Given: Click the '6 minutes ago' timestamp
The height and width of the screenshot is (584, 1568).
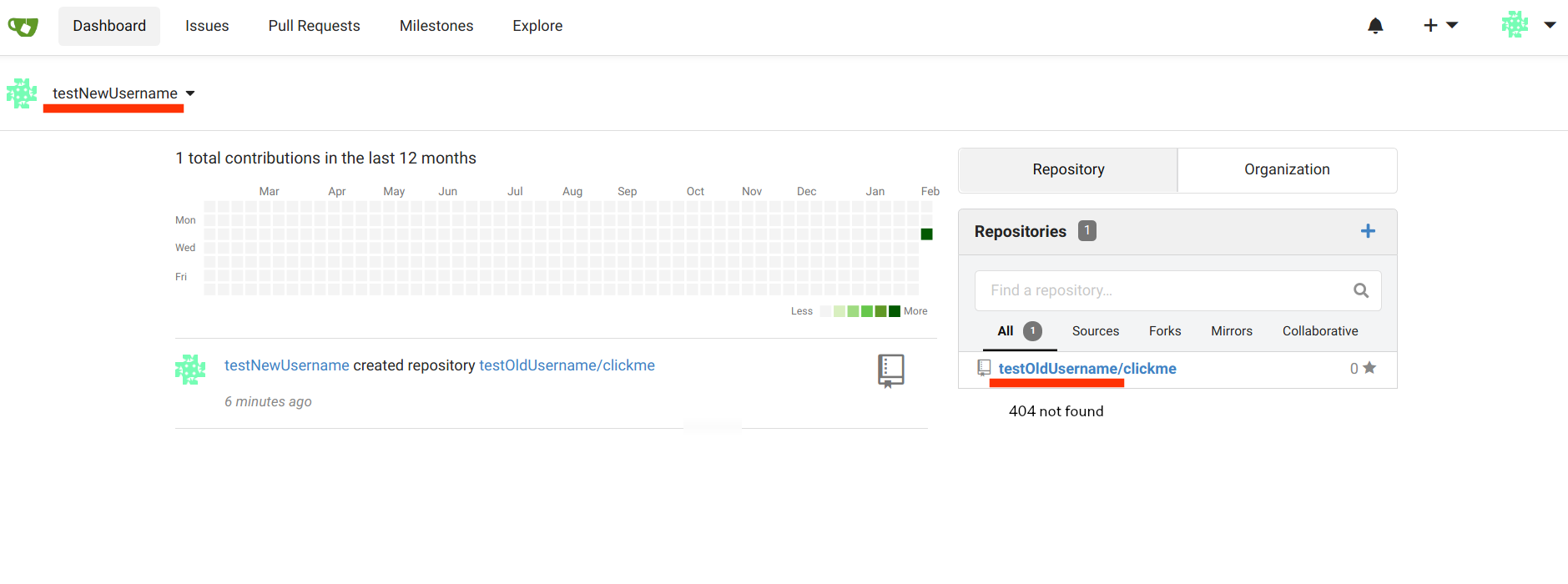Looking at the screenshot, I should 268,401.
